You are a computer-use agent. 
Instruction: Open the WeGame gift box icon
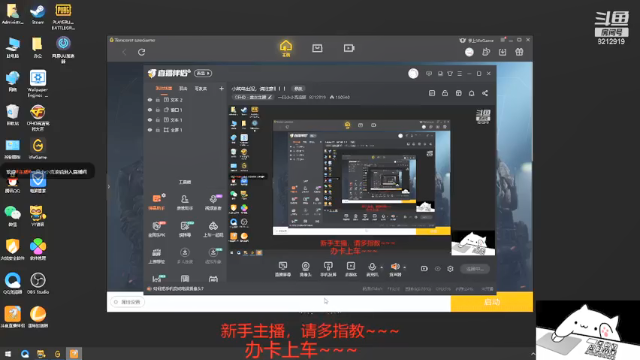tap(519, 52)
